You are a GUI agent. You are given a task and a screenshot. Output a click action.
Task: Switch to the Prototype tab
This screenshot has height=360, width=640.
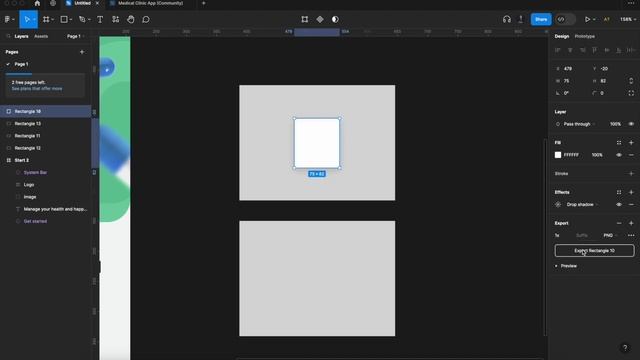[x=584, y=36]
